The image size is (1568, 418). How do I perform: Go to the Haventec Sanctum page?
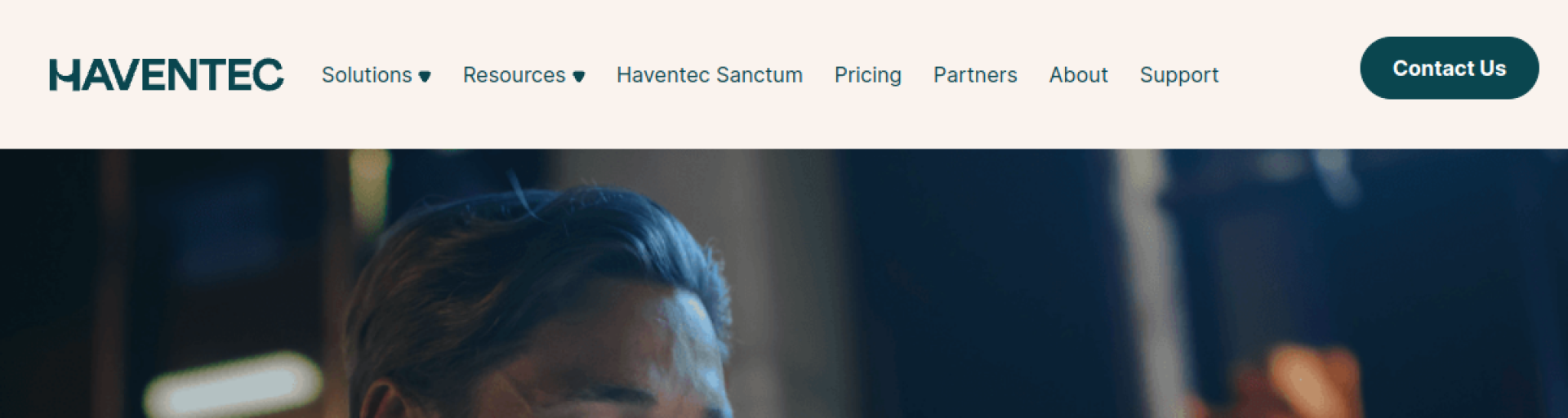710,75
